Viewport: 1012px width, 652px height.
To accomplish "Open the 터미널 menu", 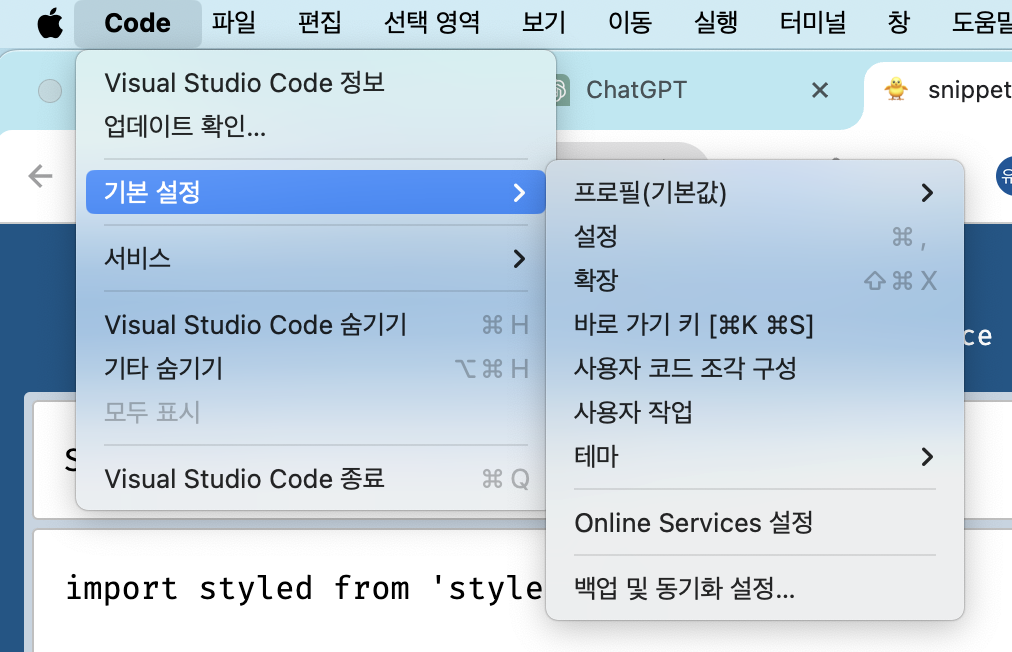I will click(x=813, y=23).
